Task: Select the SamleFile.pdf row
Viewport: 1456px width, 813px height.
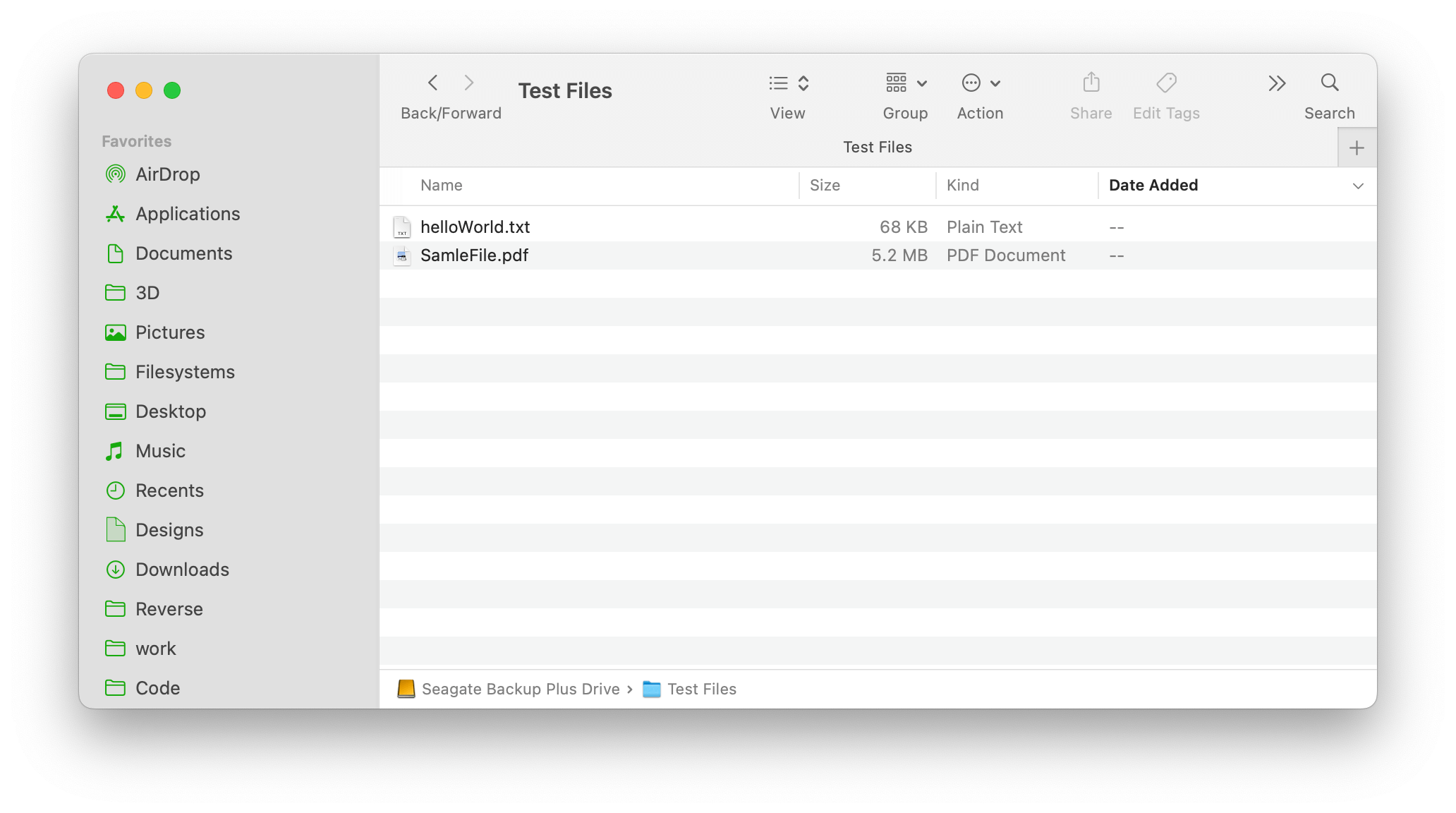Action: click(474, 255)
